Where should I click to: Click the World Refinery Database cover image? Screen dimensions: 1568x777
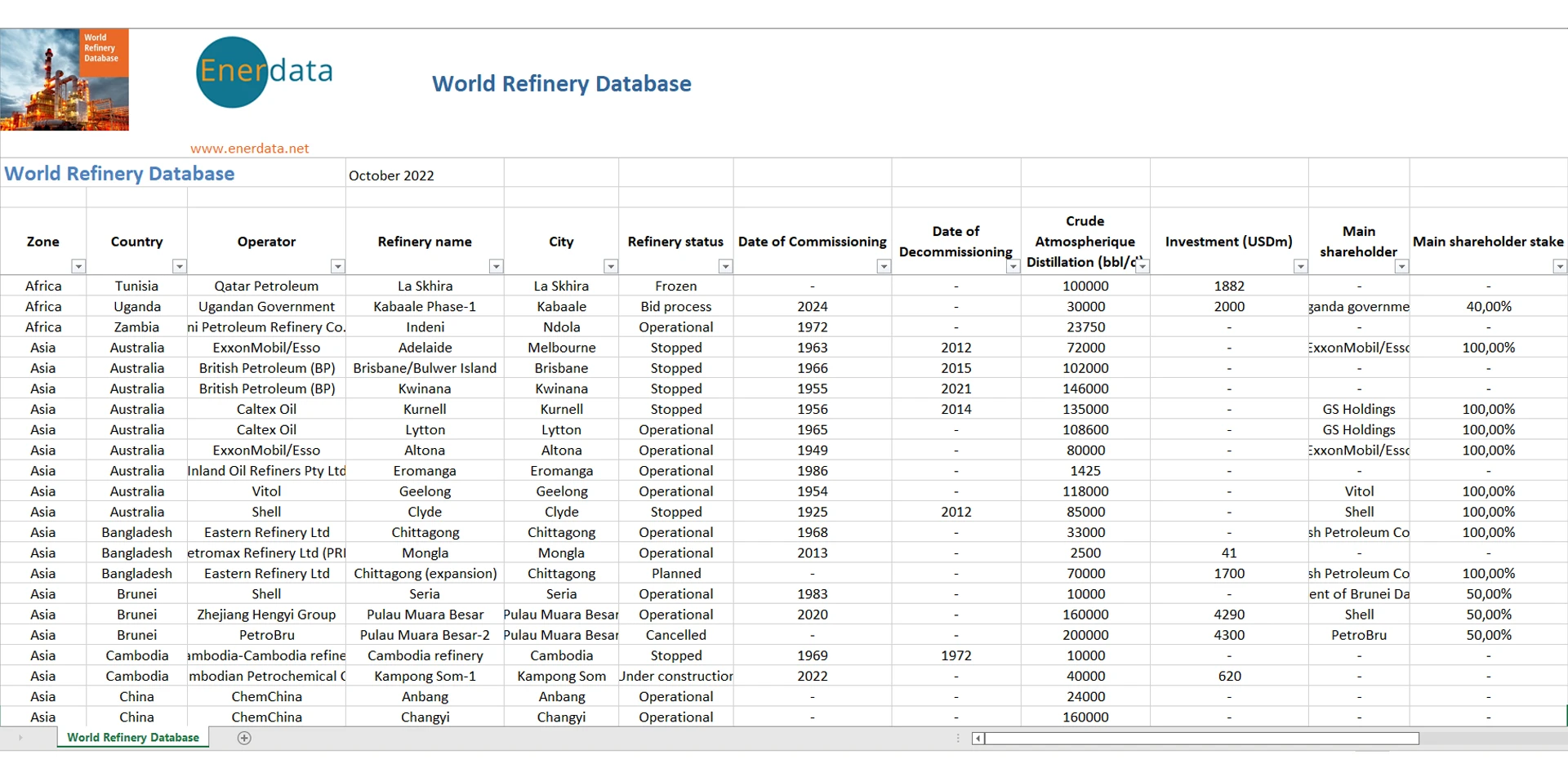coord(65,80)
